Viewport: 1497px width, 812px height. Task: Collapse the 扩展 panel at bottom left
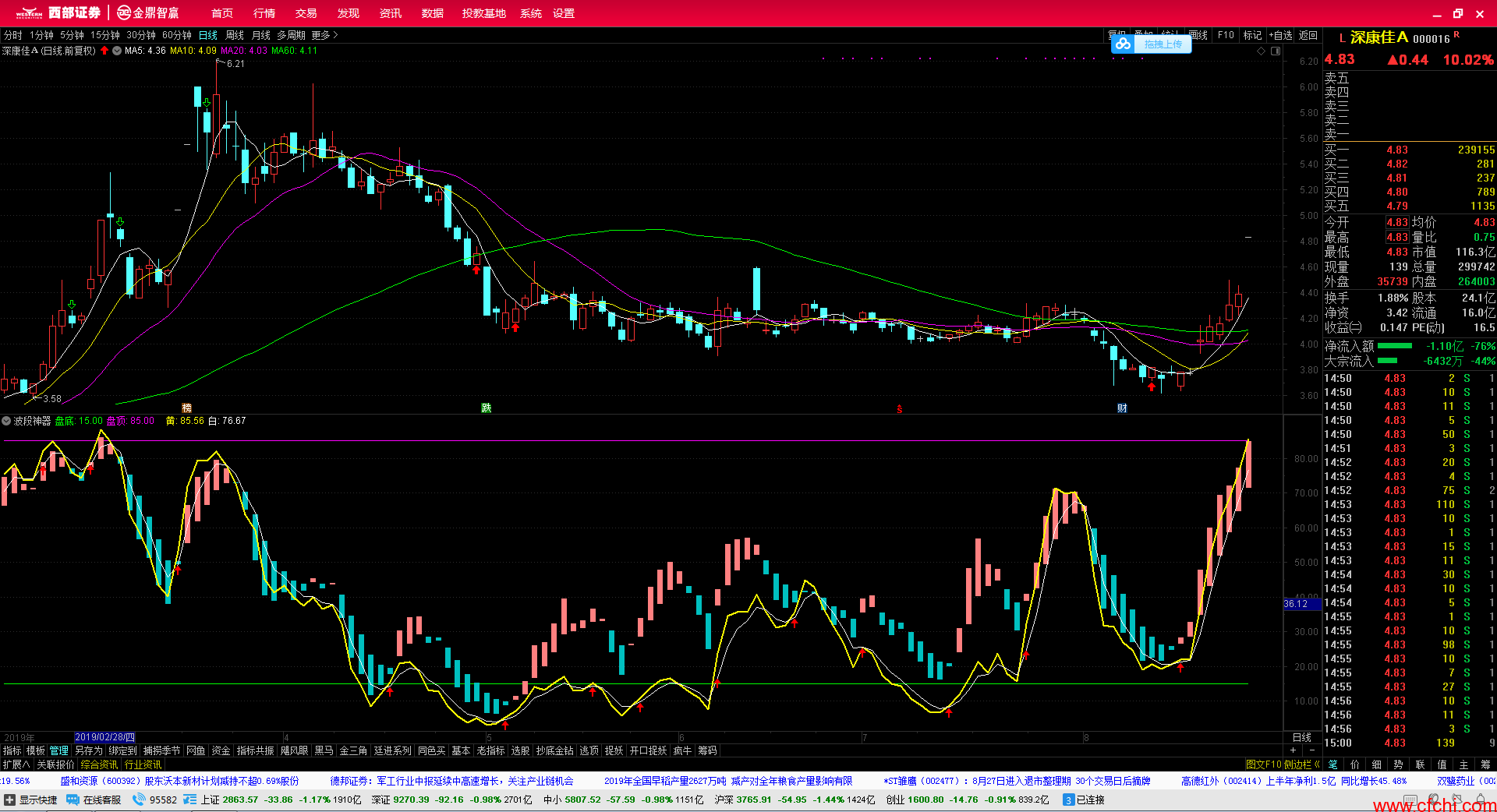point(16,764)
